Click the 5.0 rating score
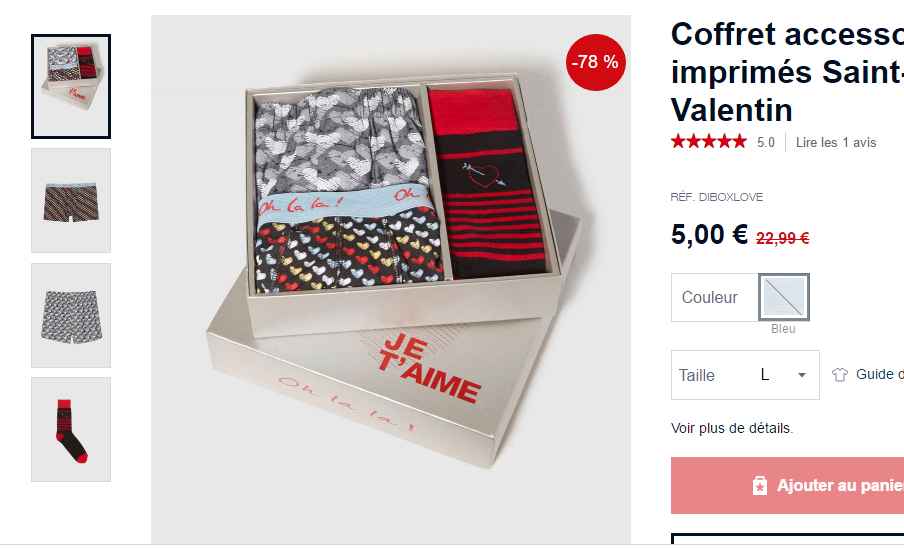This screenshot has height=548, width=904. pyautogui.click(x=766, y=143)
